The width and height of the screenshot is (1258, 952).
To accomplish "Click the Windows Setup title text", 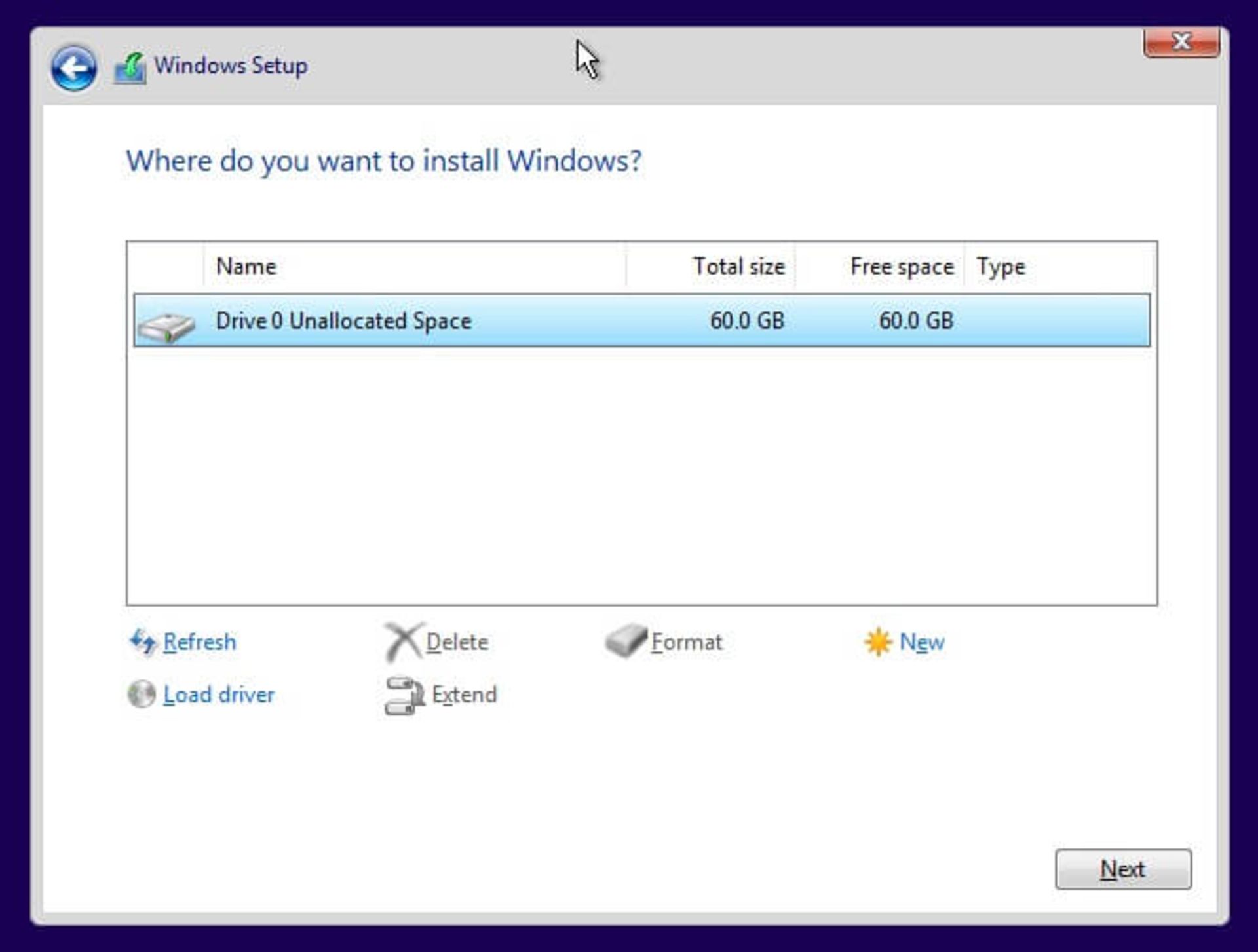I will 231,66.
